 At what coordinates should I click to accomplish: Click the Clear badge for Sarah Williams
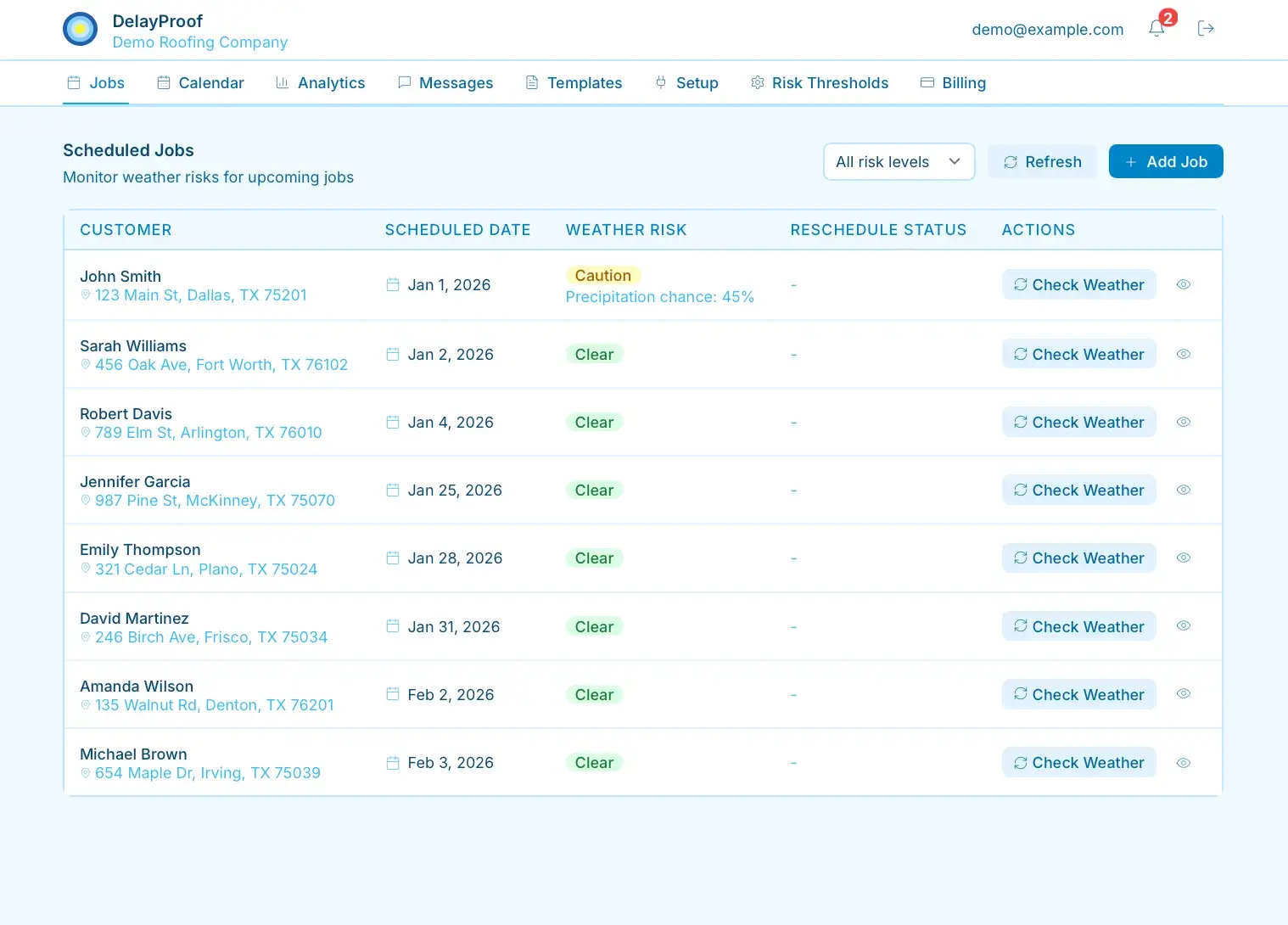tap(594, 355)
